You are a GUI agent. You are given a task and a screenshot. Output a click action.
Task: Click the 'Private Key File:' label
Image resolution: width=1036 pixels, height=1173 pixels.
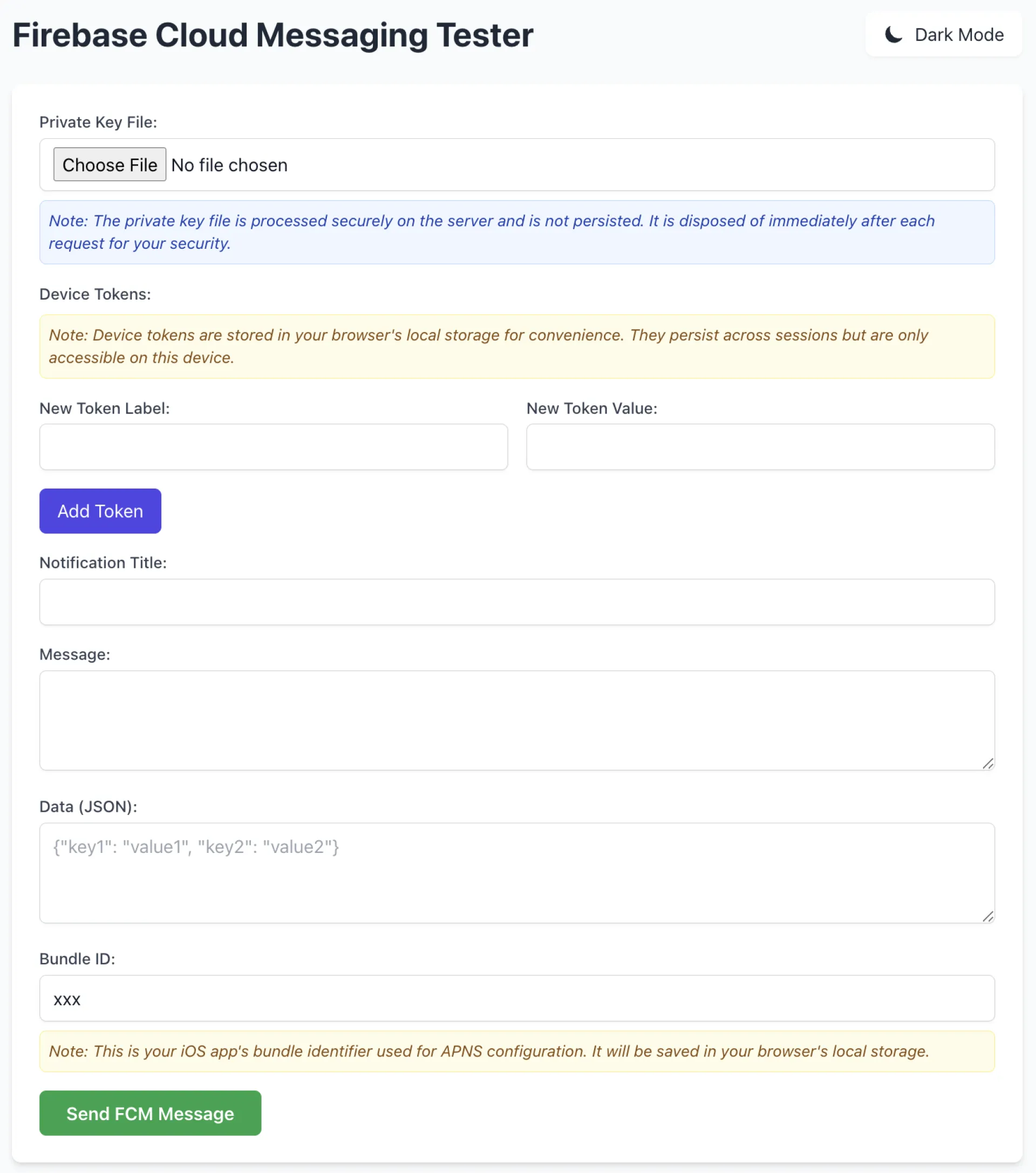(98, 122)
